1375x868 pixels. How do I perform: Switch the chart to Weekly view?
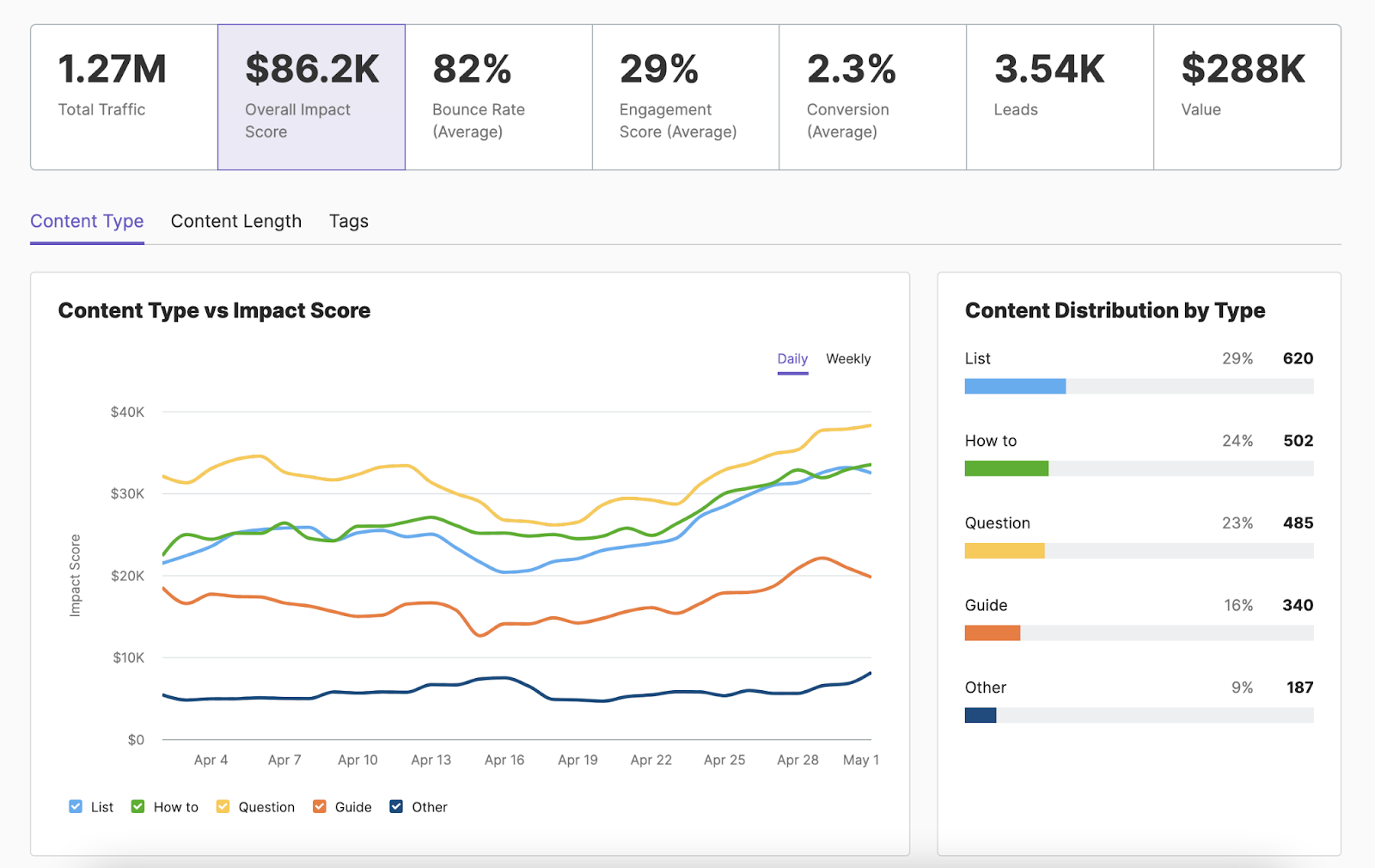pos(847,358)
